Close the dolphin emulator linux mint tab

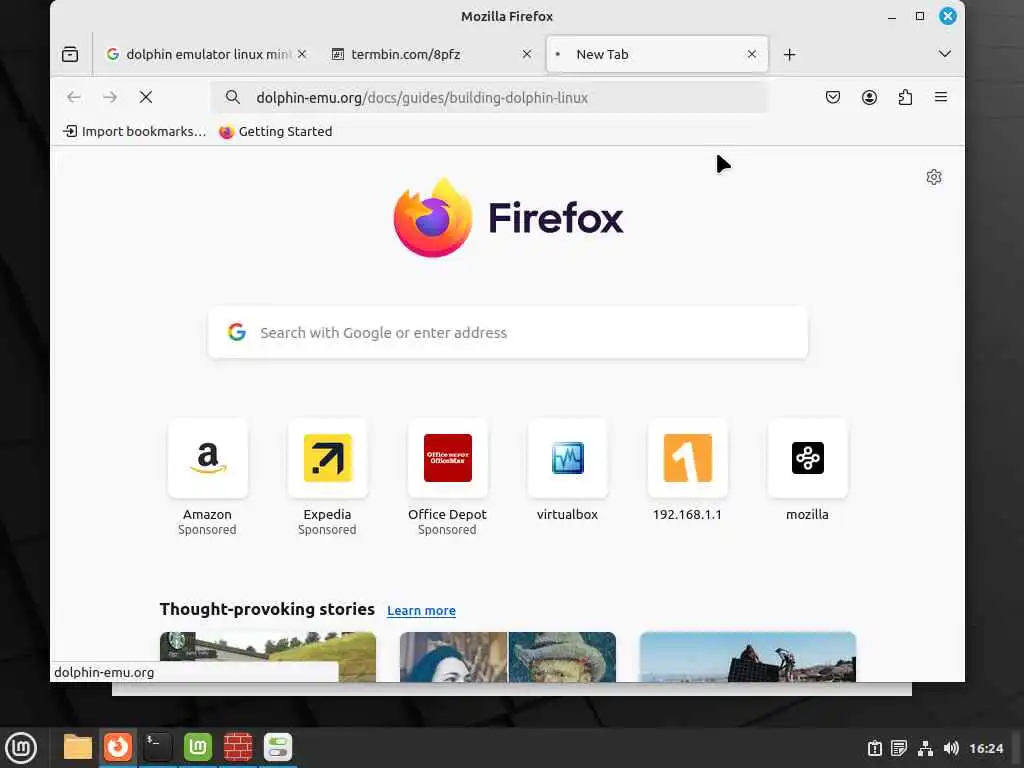(302, 54)
